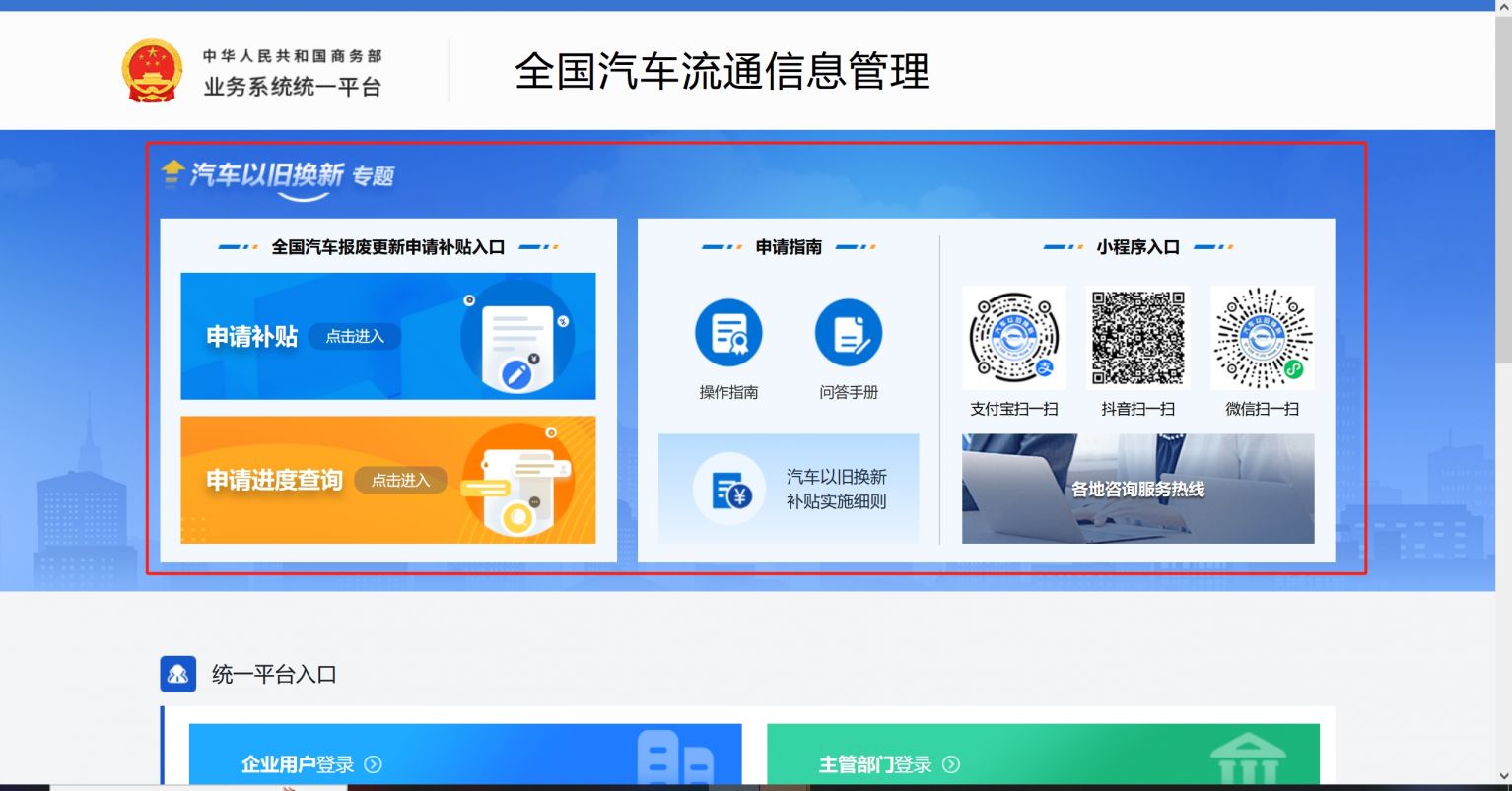Open the 操作指南 guide icon

click(728, 333)
